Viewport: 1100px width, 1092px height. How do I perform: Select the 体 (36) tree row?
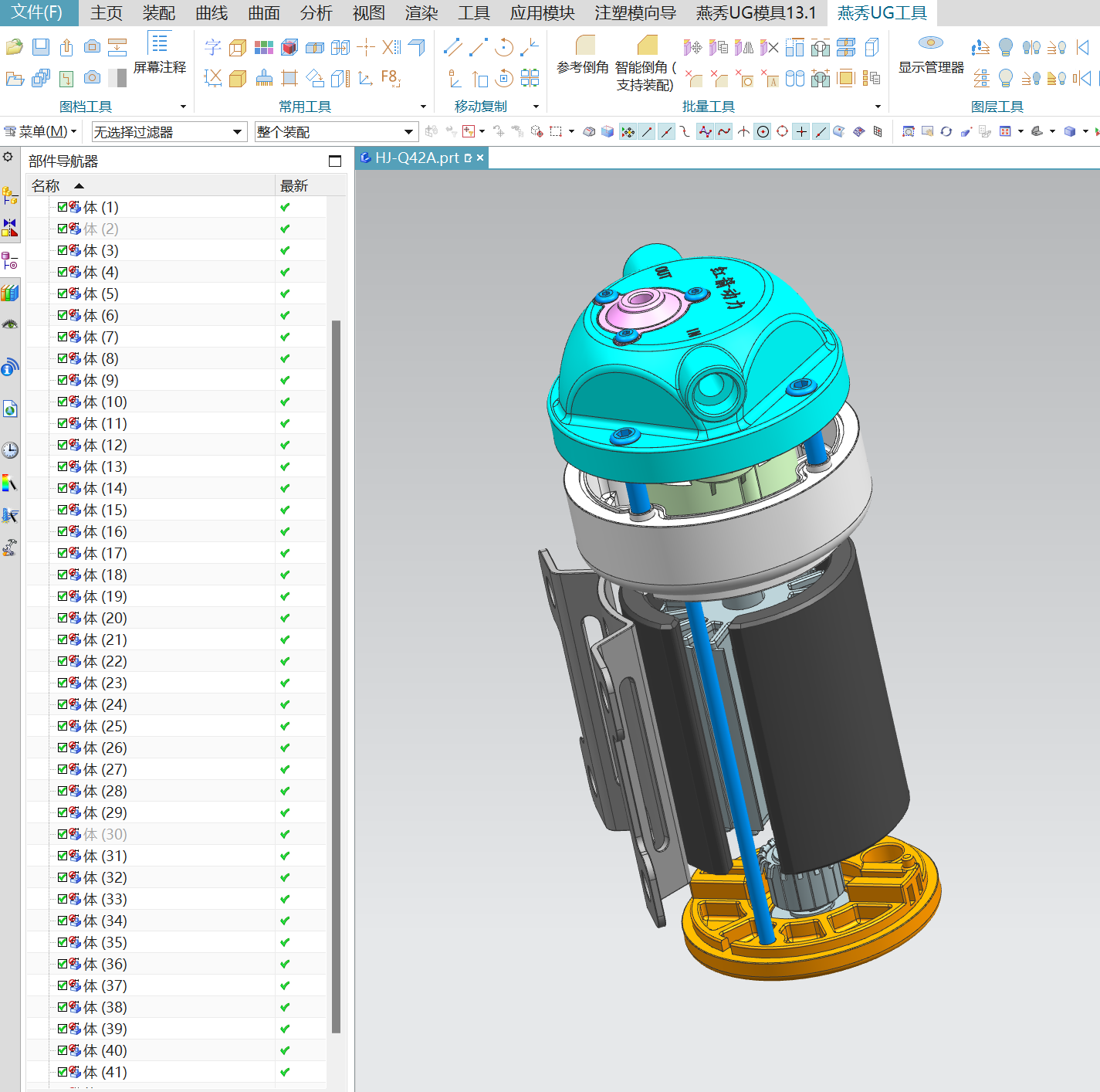coord(177,964)
